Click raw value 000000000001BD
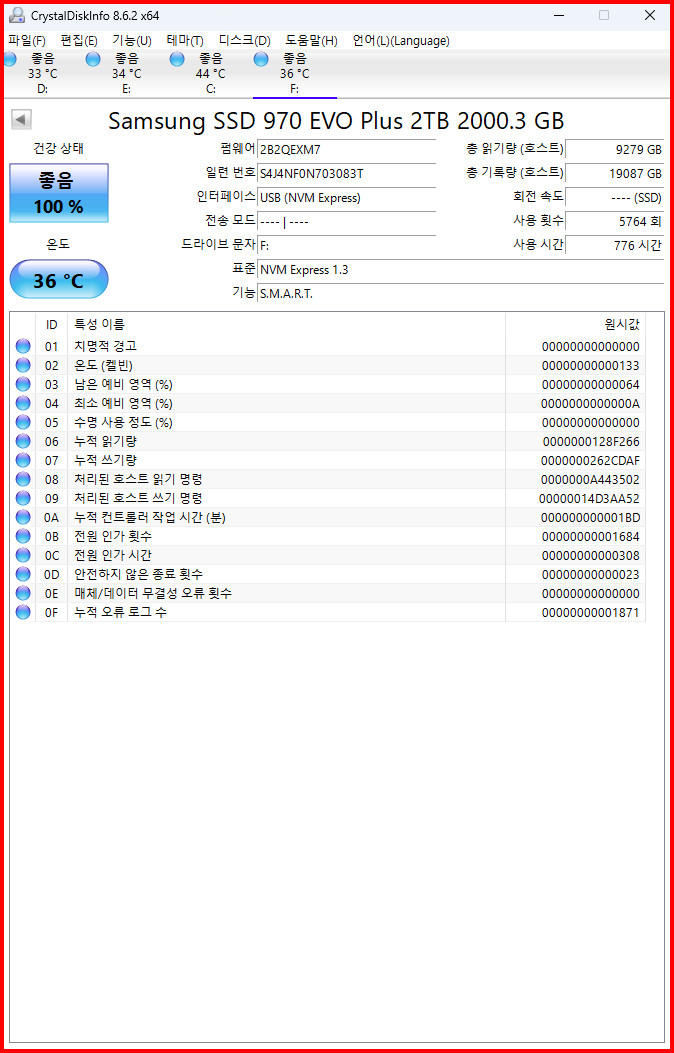674x1053 pixels. [x=590, y=518]
